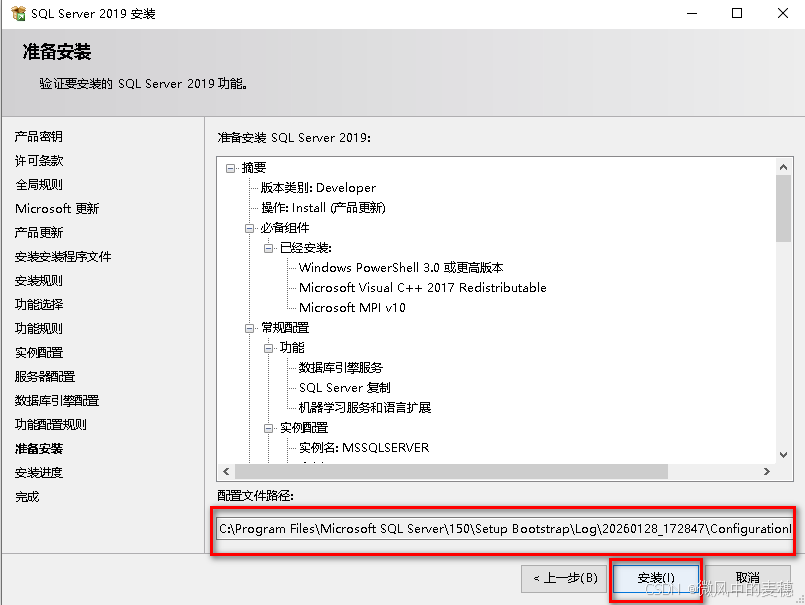Collapse the 已经安装 tree node

pyautogui.click(x=269, y=248)
